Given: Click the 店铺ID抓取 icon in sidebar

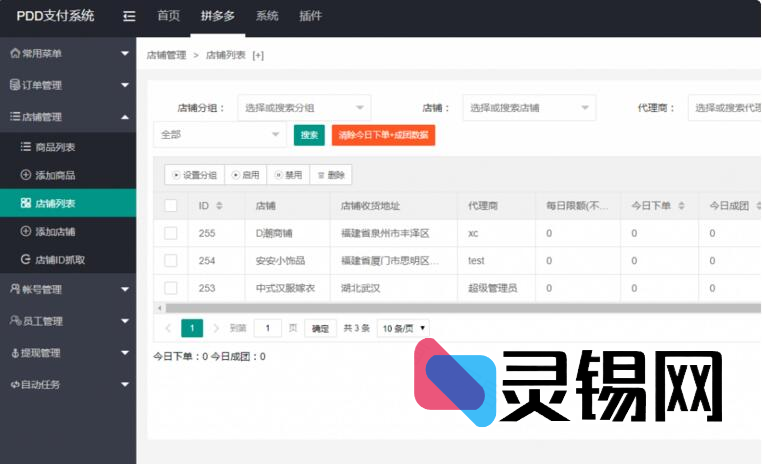Looking at the screenshot, I should 26,259.
